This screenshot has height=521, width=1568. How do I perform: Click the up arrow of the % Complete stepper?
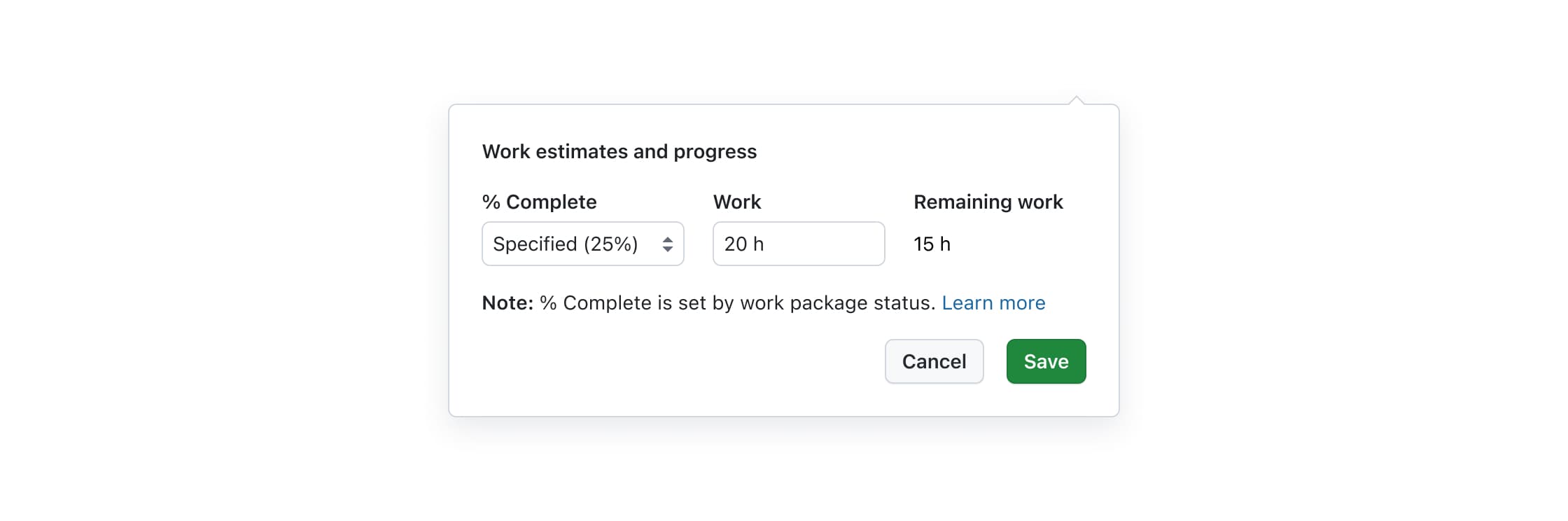click(x=668, y=238)
